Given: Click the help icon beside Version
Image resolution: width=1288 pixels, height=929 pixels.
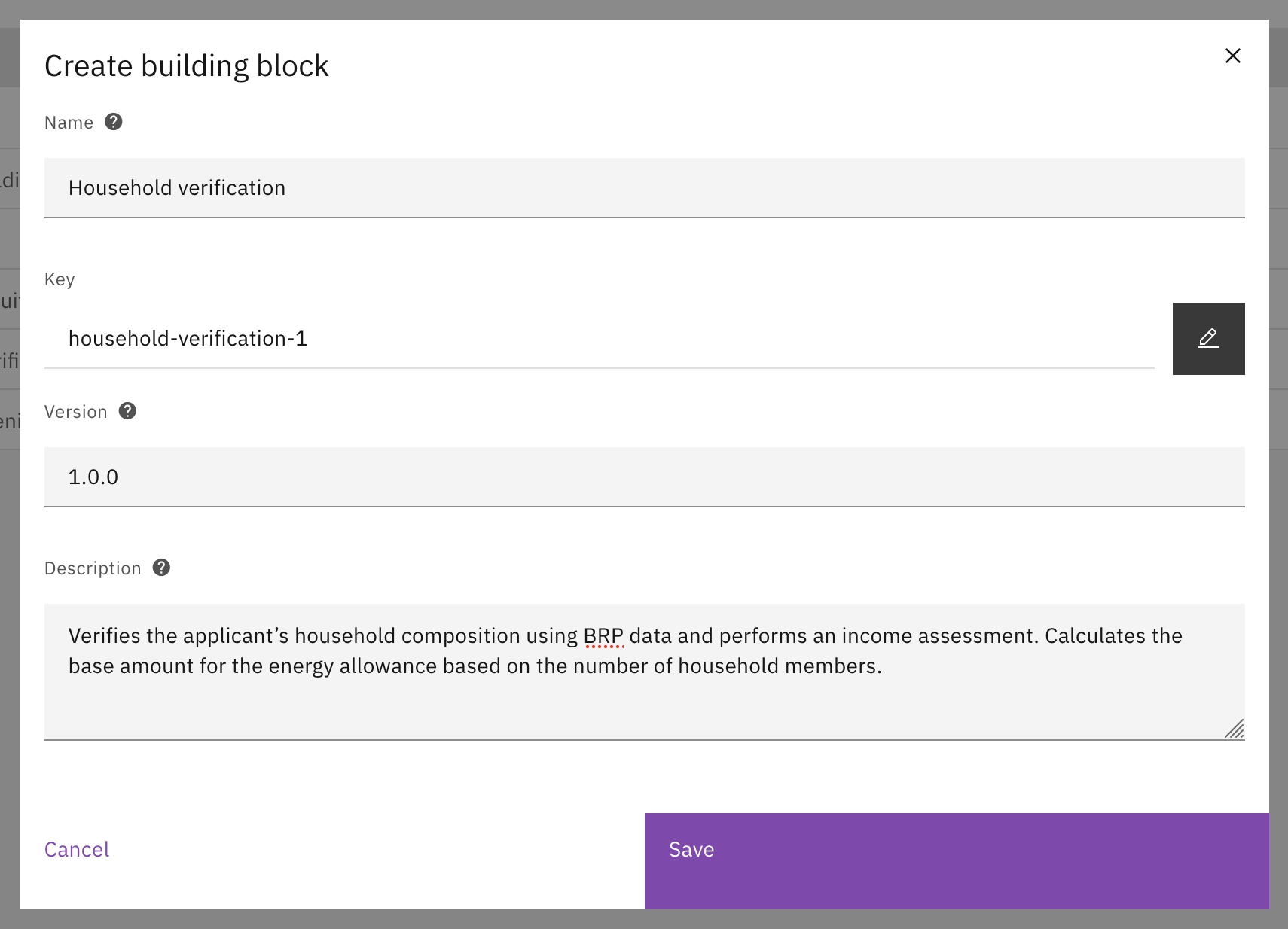Looking at the screenshot, I should coord(128,411).
